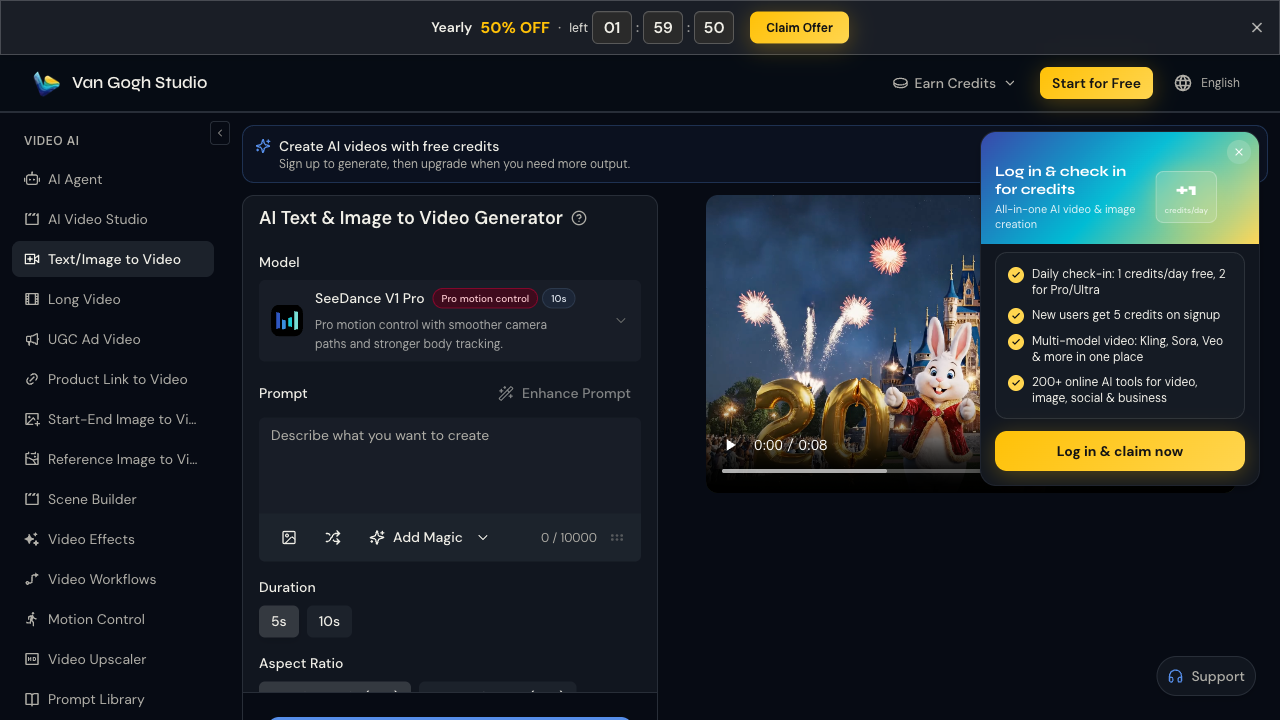Click the headphones icon in Support button

(x=1176, y=676)
